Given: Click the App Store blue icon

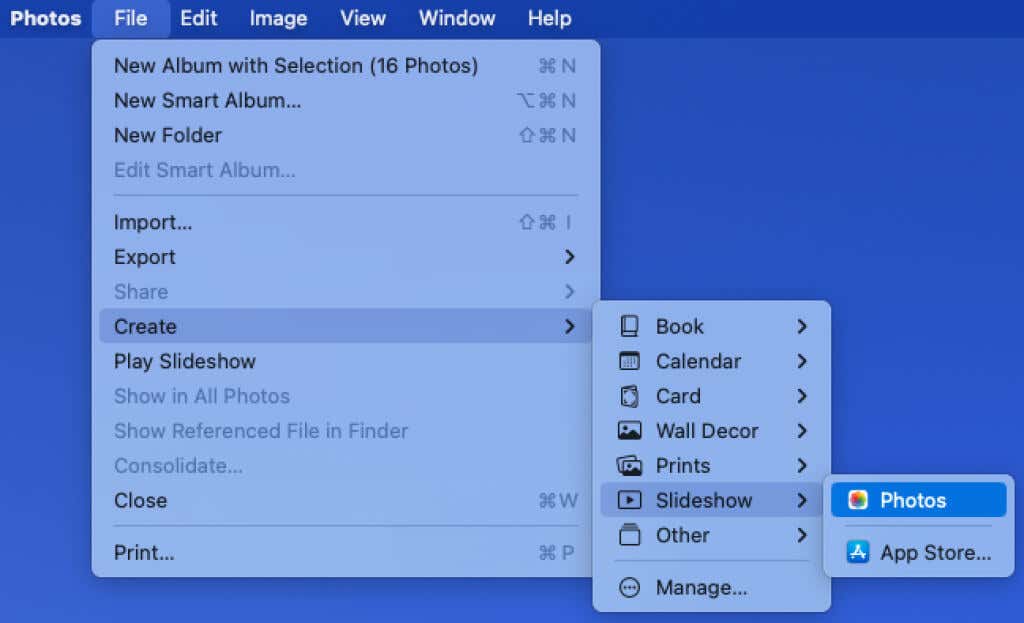Looking at the screenshot, I should (857, 552).
